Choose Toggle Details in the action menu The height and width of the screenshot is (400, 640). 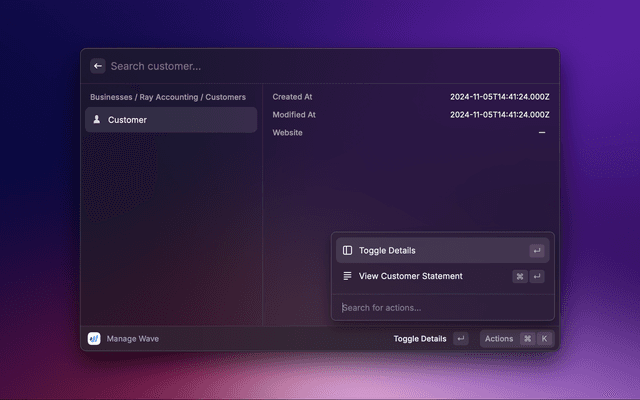[442, 251]
